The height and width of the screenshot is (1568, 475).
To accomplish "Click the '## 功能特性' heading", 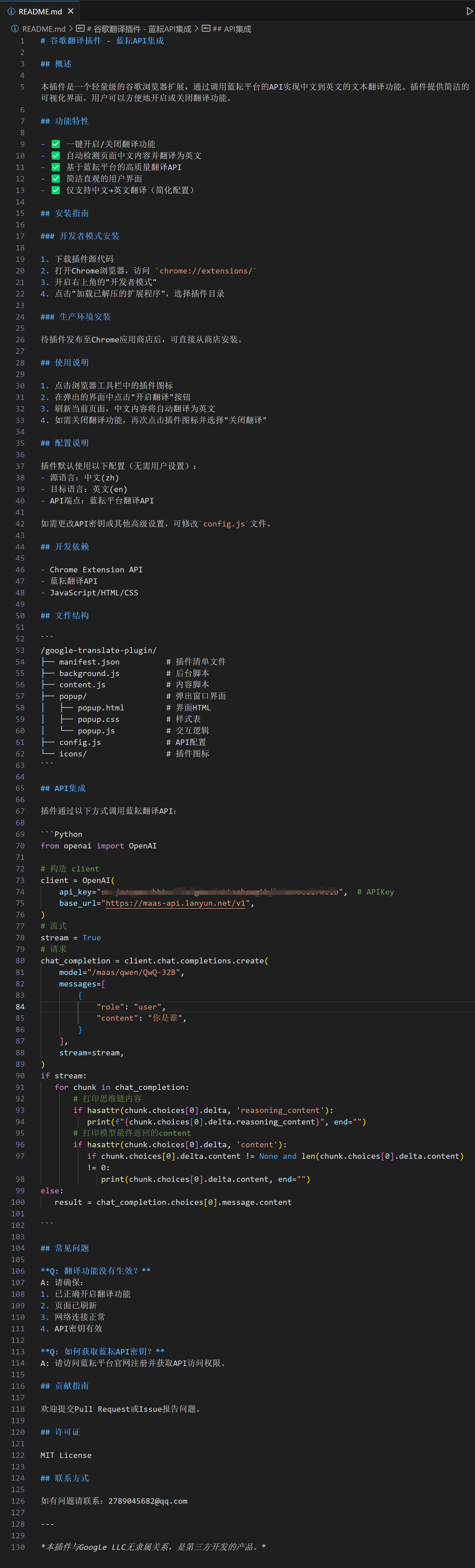I will point(65,121).
